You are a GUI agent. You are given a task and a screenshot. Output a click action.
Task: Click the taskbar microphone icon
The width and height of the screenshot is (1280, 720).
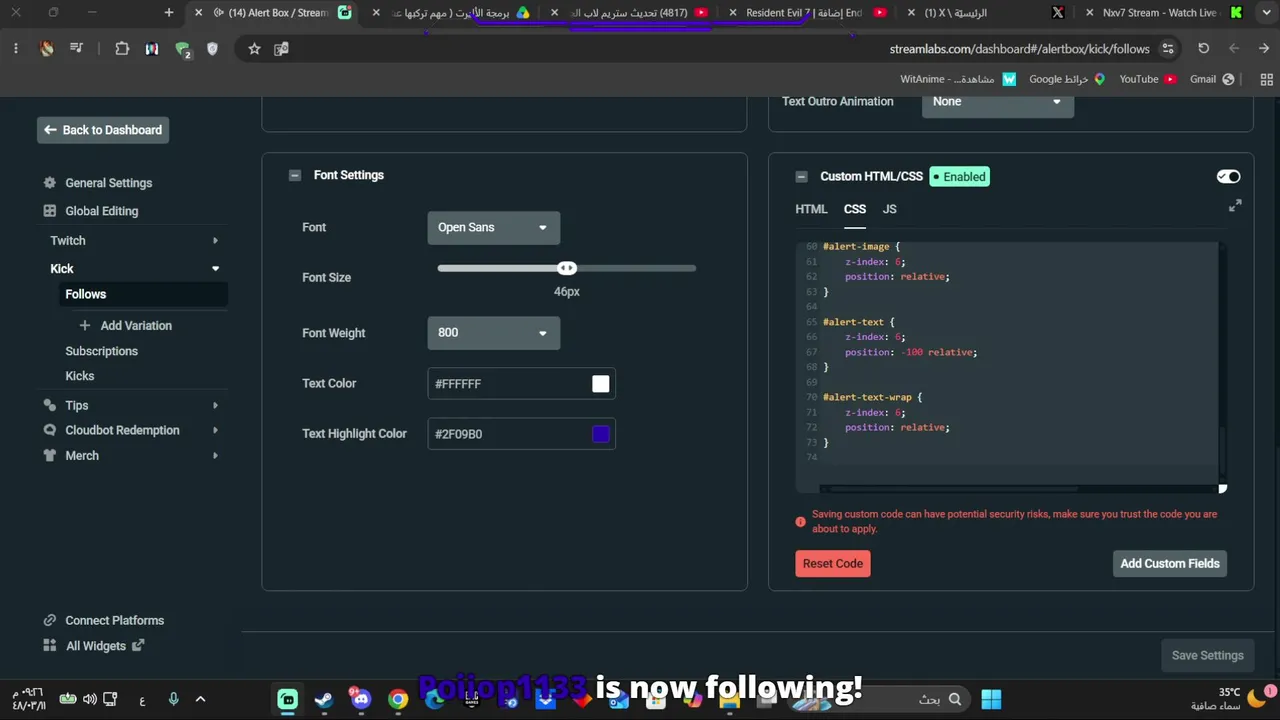point(173,699)
